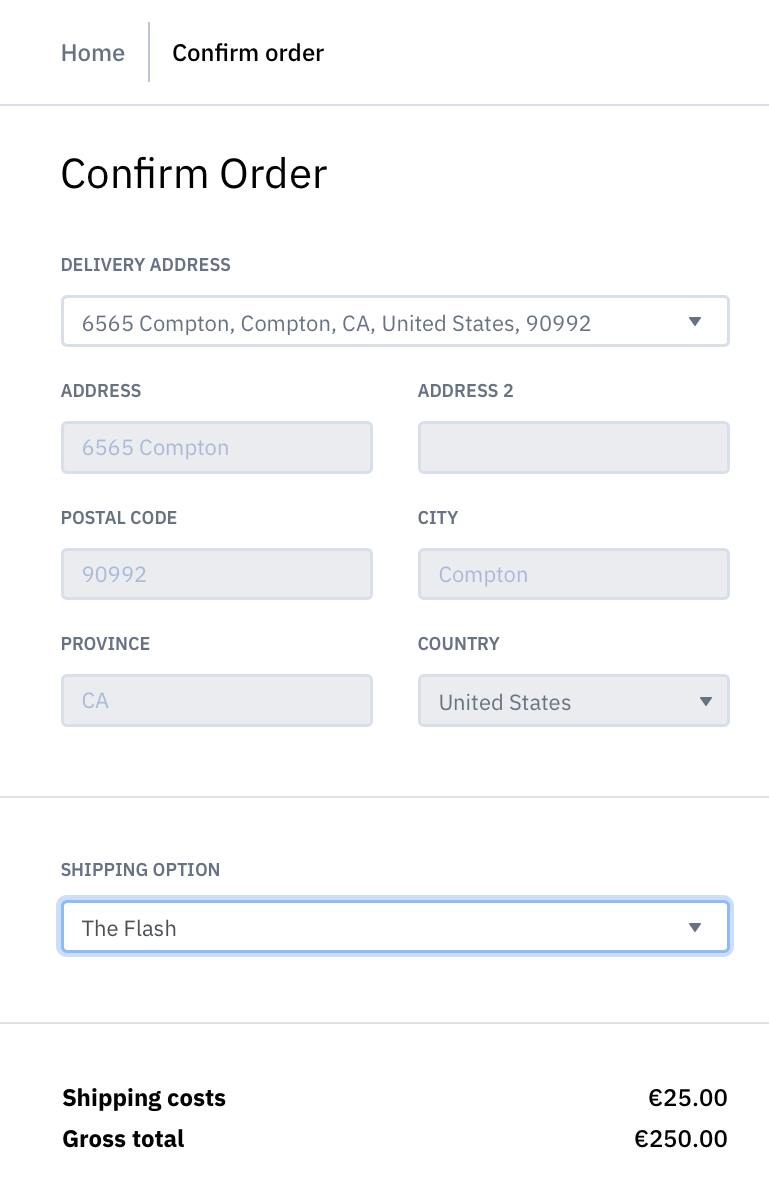Navigate to Home via the breadcrumb
The height and width of the screenshot is (1200, 769).
pos(92,52)
